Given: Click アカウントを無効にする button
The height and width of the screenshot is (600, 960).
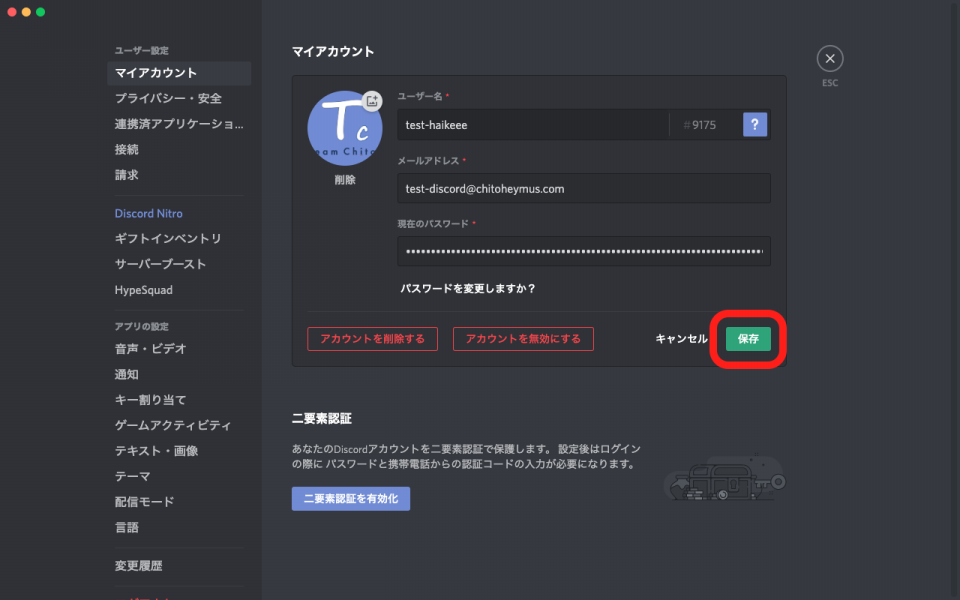Looking at the screenshot, I should pos(523,339).
